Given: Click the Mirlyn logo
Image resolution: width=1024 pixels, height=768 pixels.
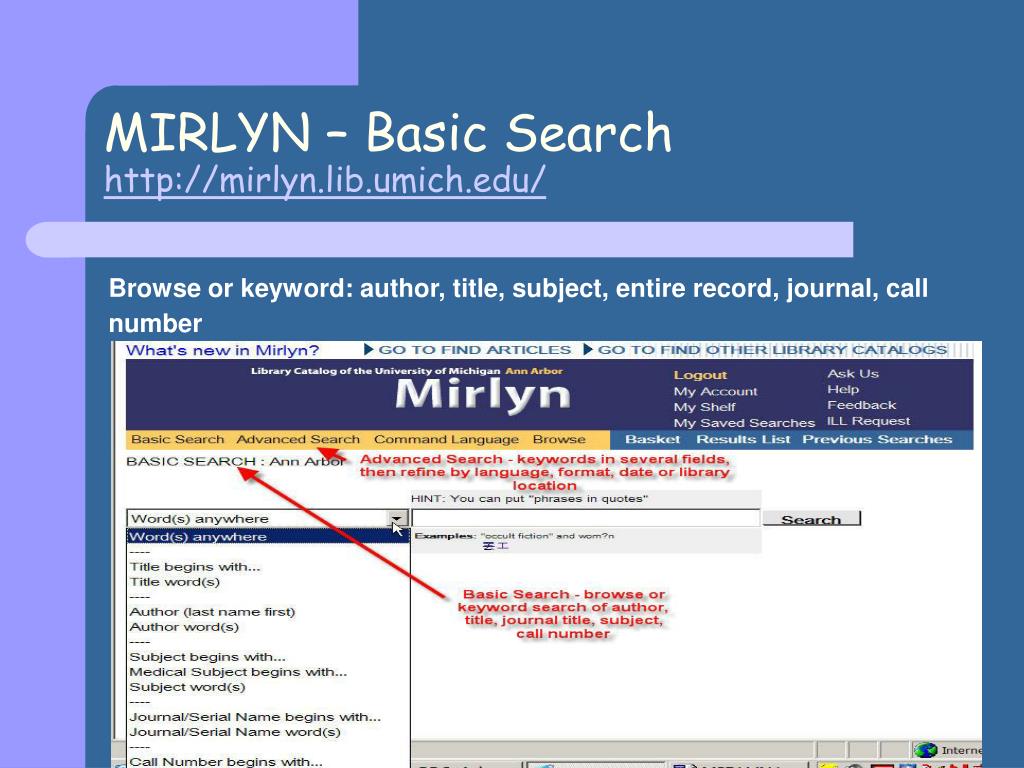Looking at the screenshot, I should [x=483, y=395].
